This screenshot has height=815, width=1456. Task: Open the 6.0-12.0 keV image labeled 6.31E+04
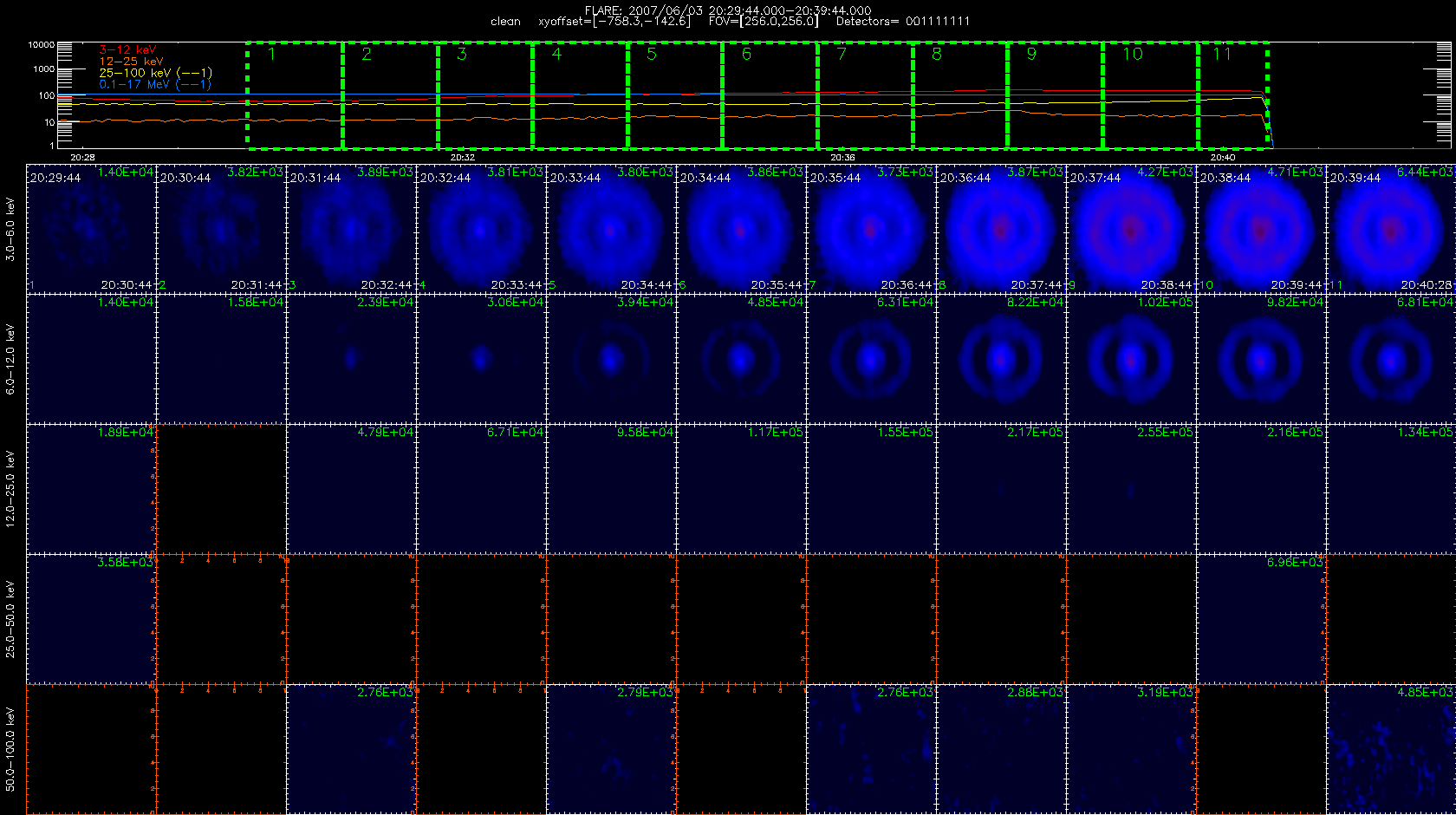click(871, 359)
